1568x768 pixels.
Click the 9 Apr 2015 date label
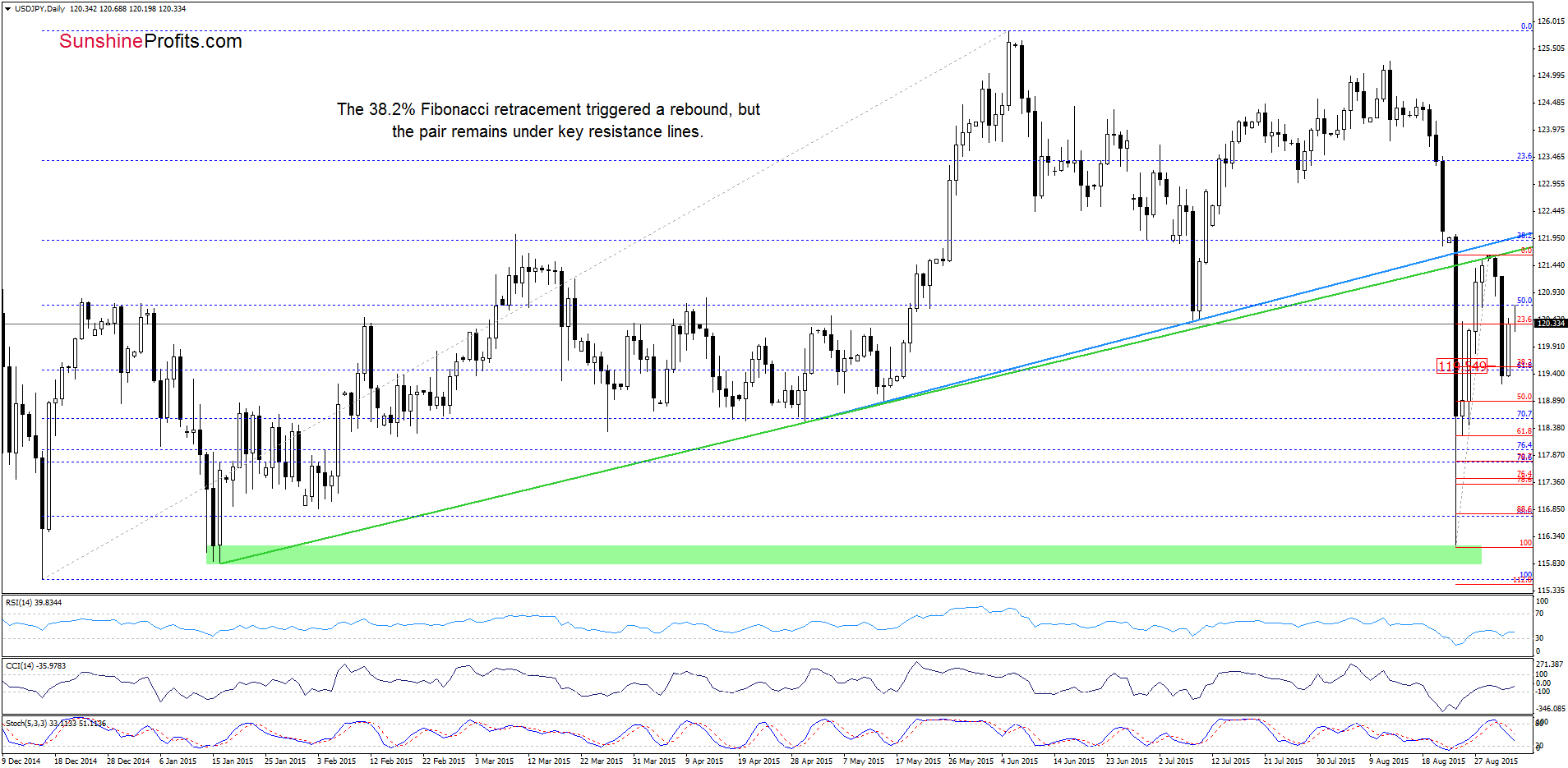704,761
